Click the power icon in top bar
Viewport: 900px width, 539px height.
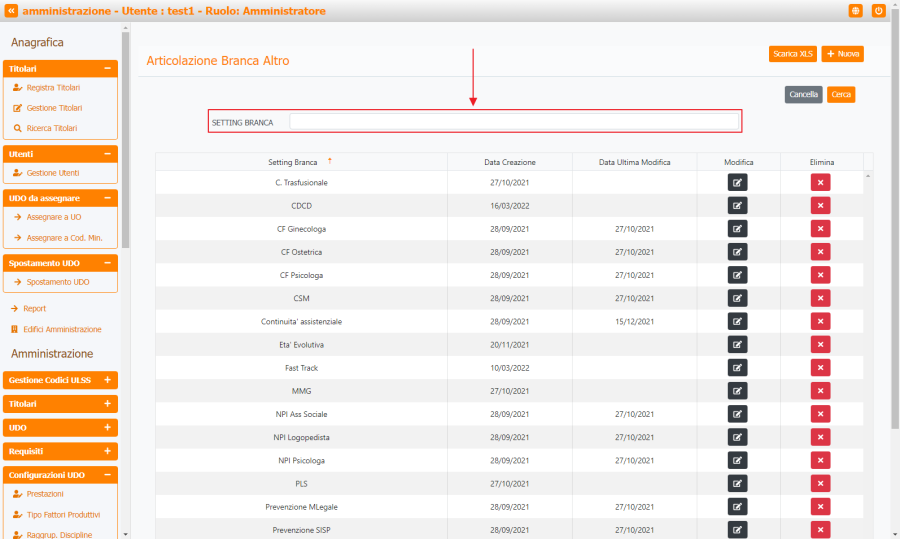(879, 11)
